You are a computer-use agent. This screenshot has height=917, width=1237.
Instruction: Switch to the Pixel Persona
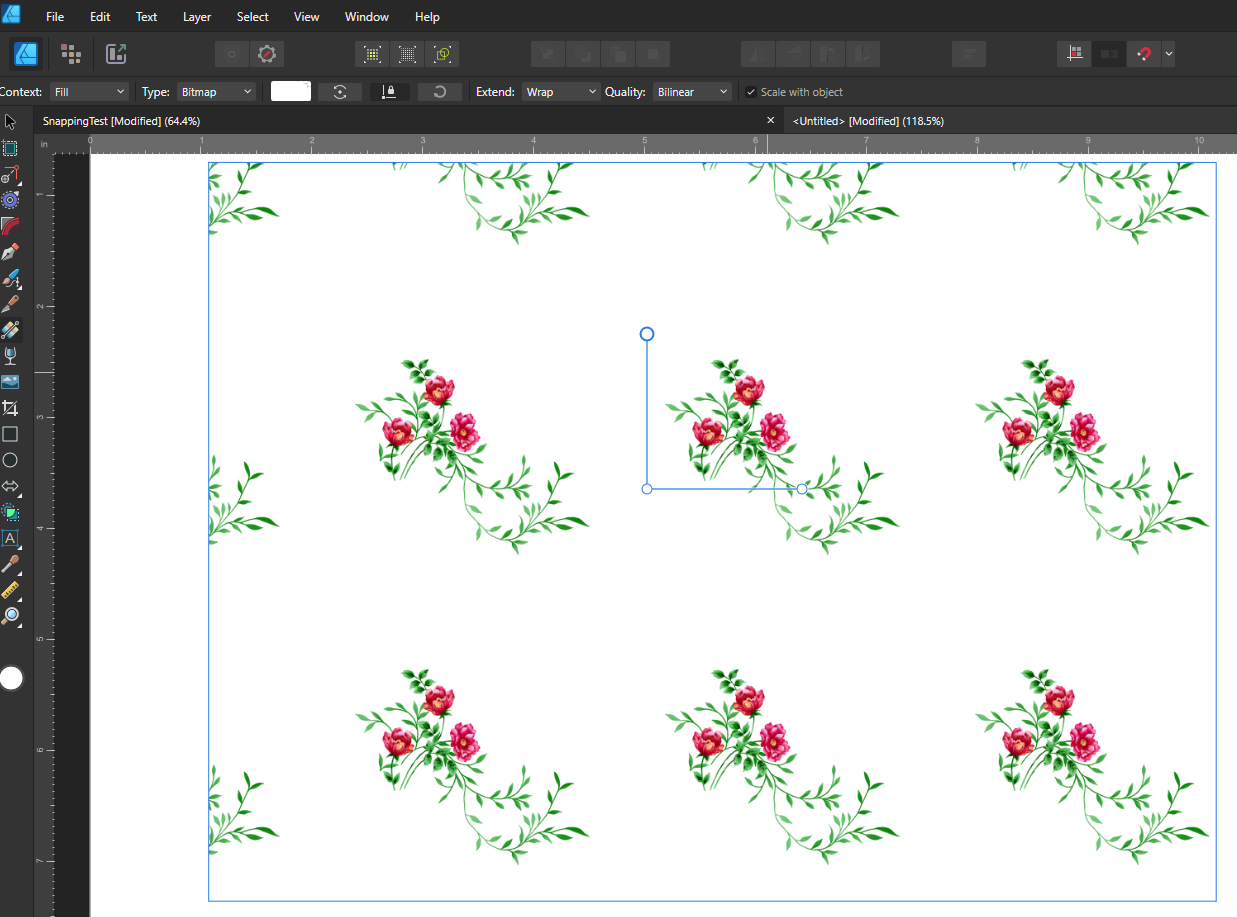pos(68,53)
